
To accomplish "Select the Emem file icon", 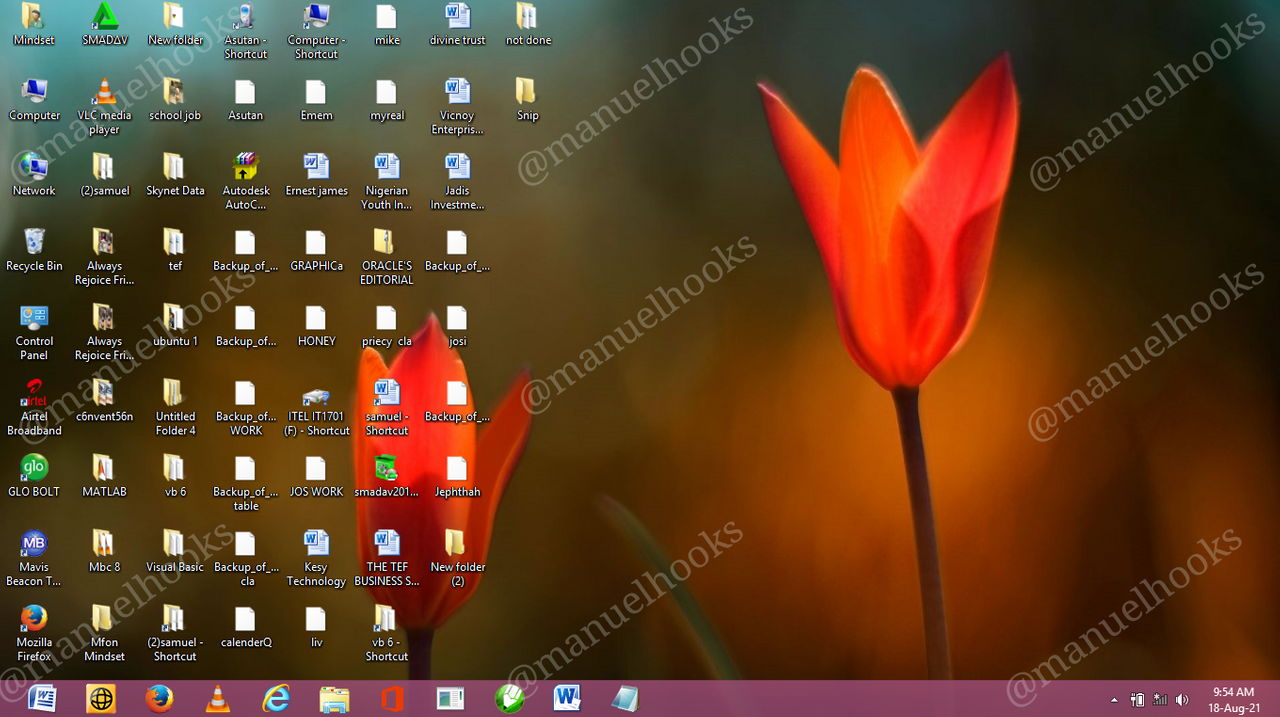I will click(x=316, y=99).
